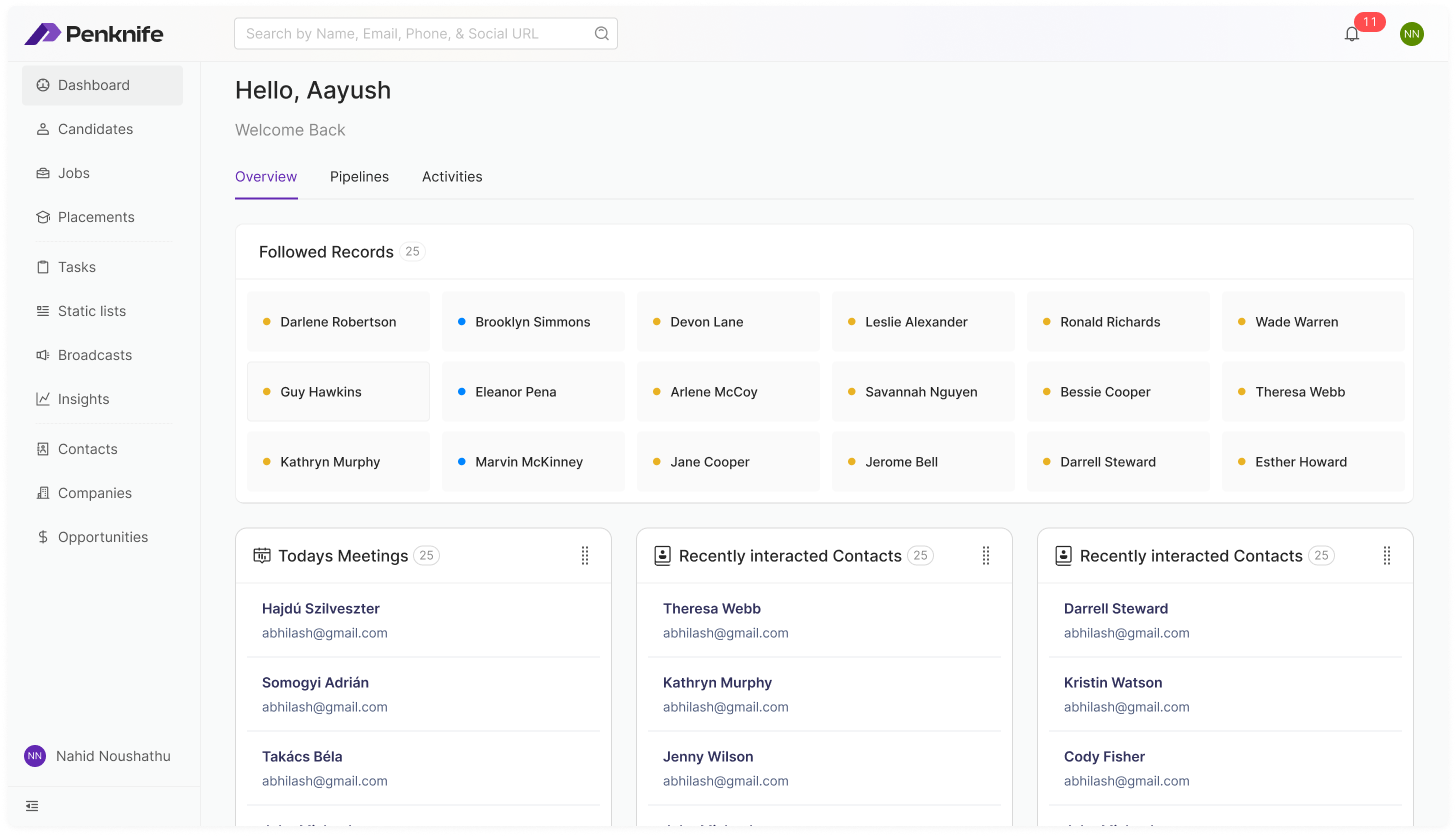The height and width of the screenshot is (836, 1456).
Task: Click the Broadcasts megaphone icon
Action: pos(43,355)
